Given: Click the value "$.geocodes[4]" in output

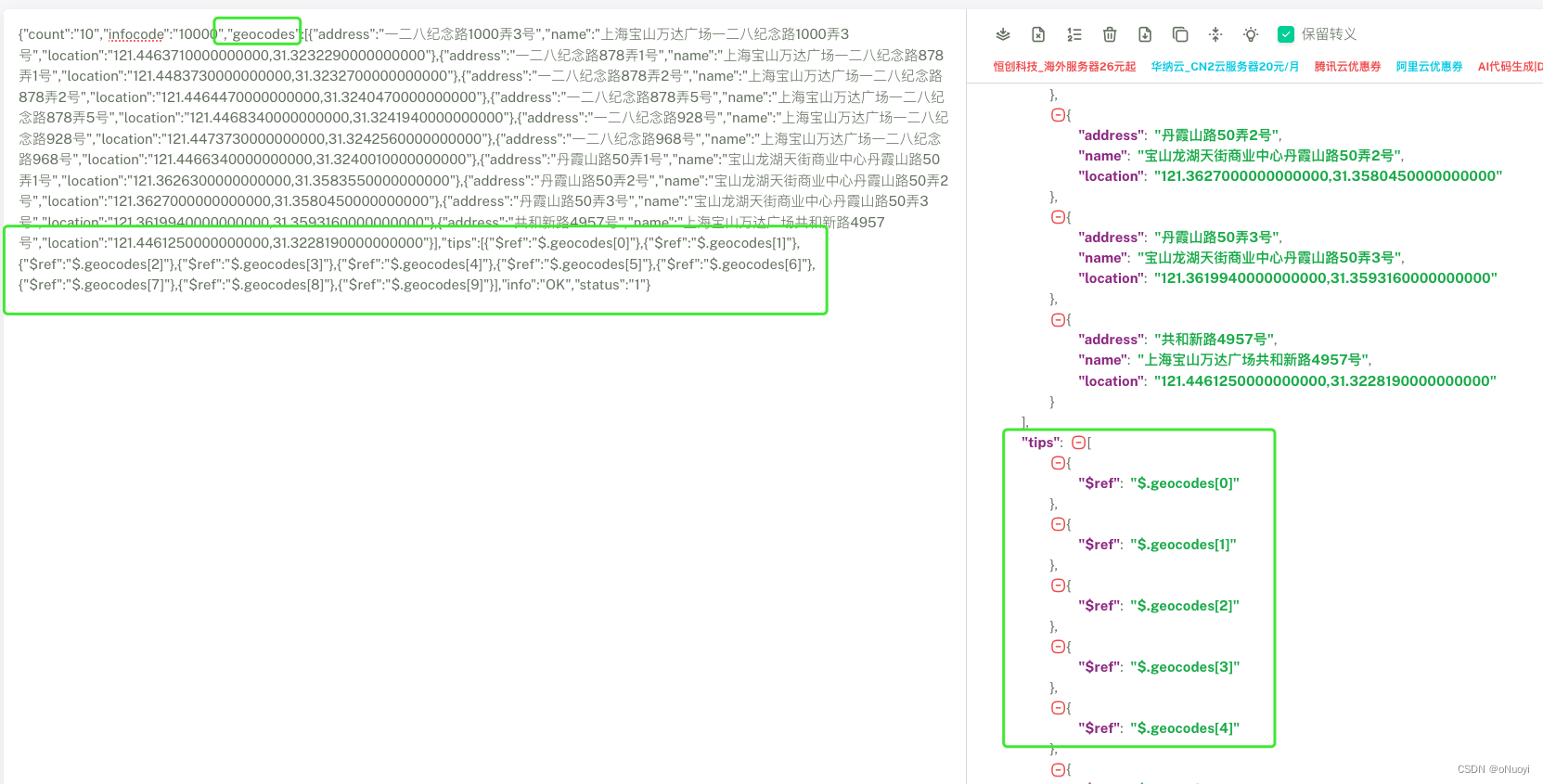Looking at the screenshot, I should tap(1185, 728).
